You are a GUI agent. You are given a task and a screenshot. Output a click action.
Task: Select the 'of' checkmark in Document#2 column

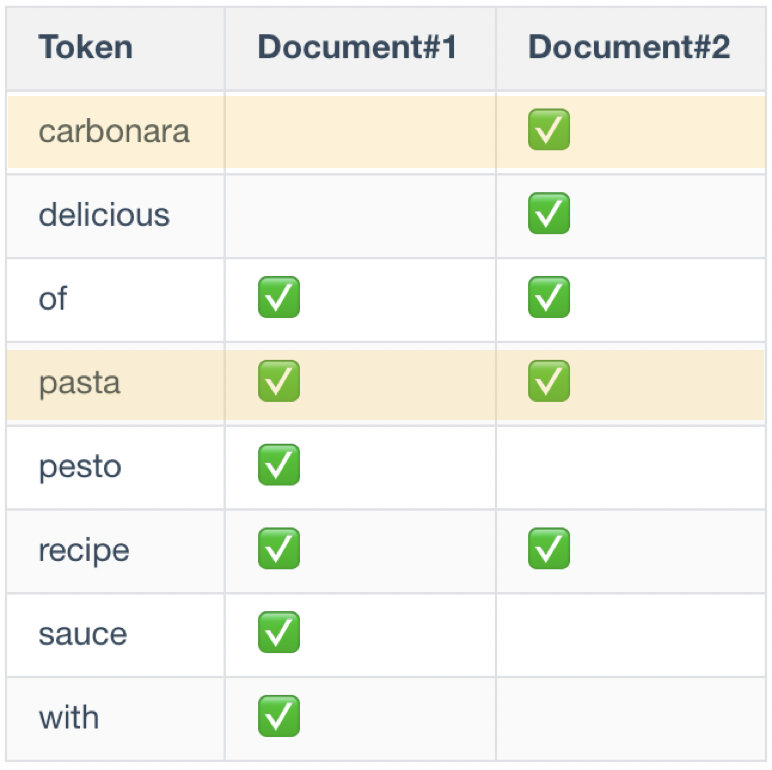point(548,297)
